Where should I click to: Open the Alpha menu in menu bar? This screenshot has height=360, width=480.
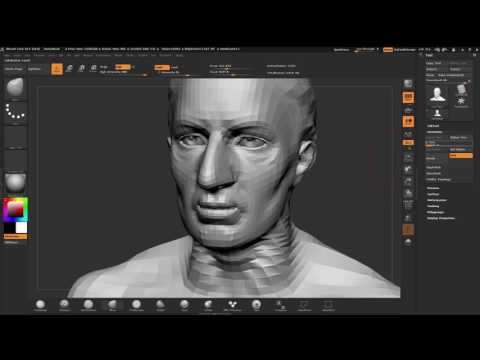click(x=7, y=55)
